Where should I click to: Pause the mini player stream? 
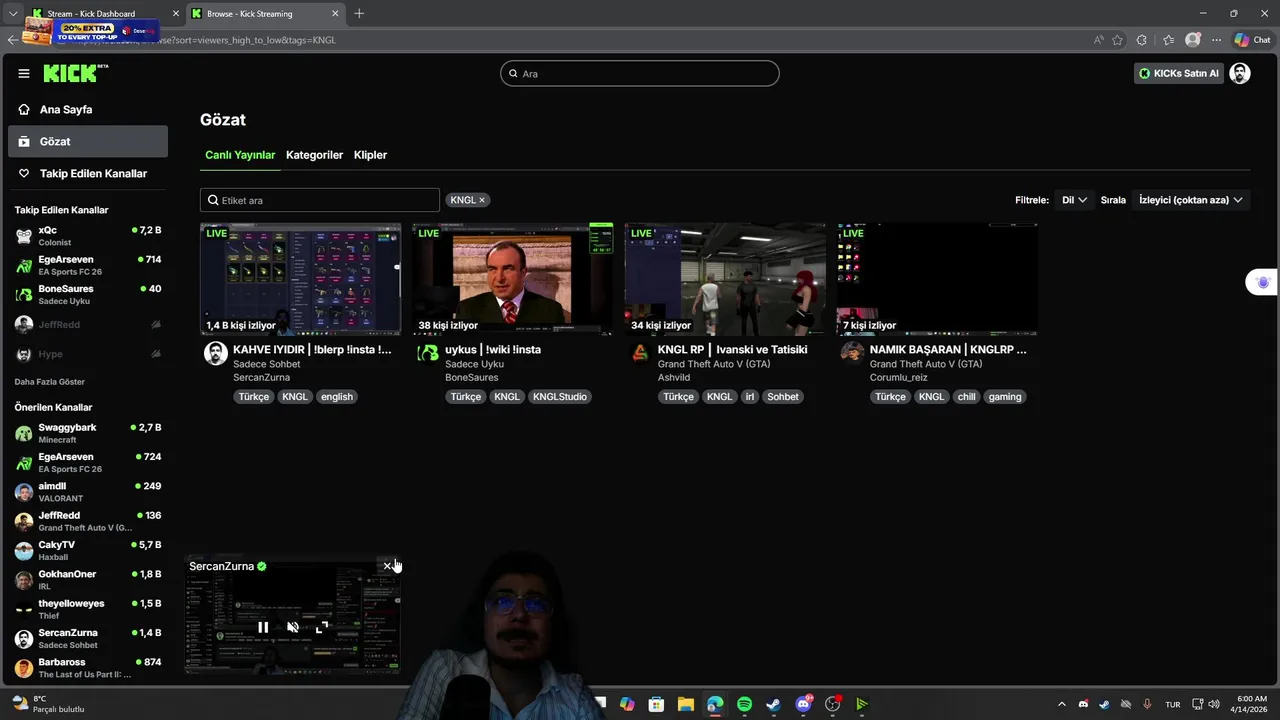263,628
